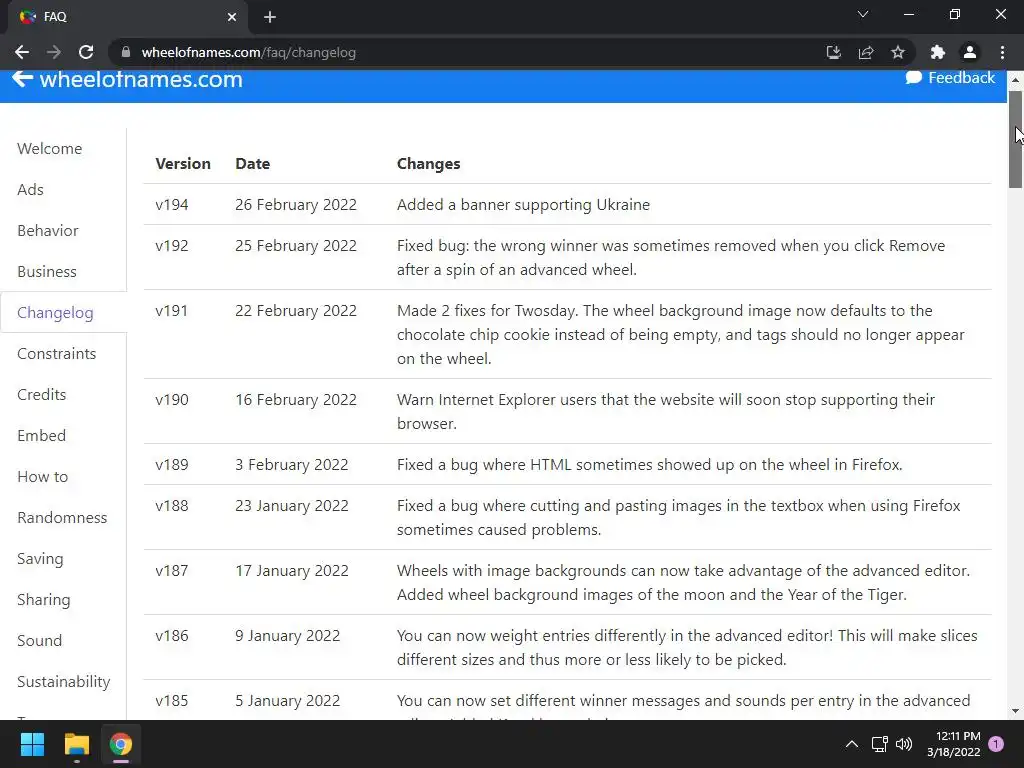This screenshot has width=1024, height=768.
Task: Click the wheelofnames.com header title
Action: click(x=141, y=79)
